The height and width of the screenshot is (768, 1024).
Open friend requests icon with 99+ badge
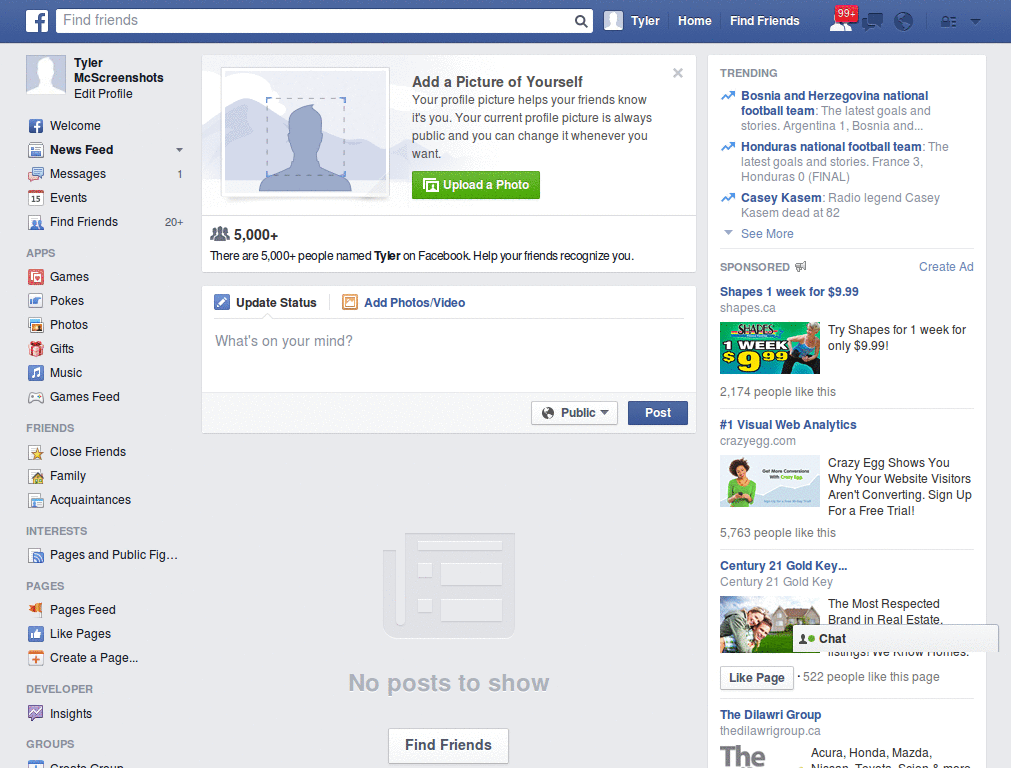(x=842, y=21)
